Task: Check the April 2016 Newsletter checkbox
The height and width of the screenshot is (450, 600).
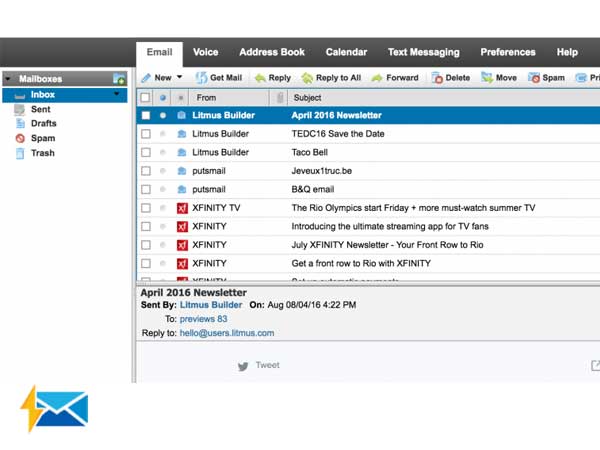Action: pyautogui.click(x=146, y=116)
